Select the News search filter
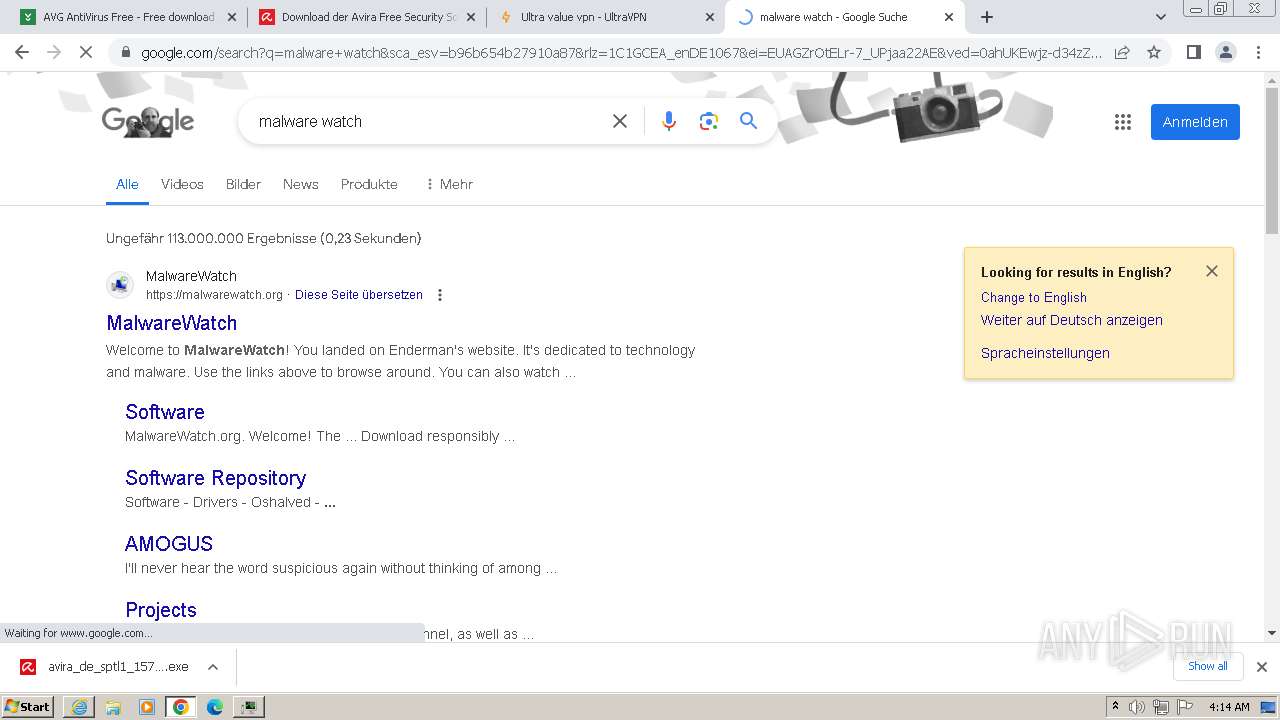This screenshot has height=720, width=1280. [300, 184]
